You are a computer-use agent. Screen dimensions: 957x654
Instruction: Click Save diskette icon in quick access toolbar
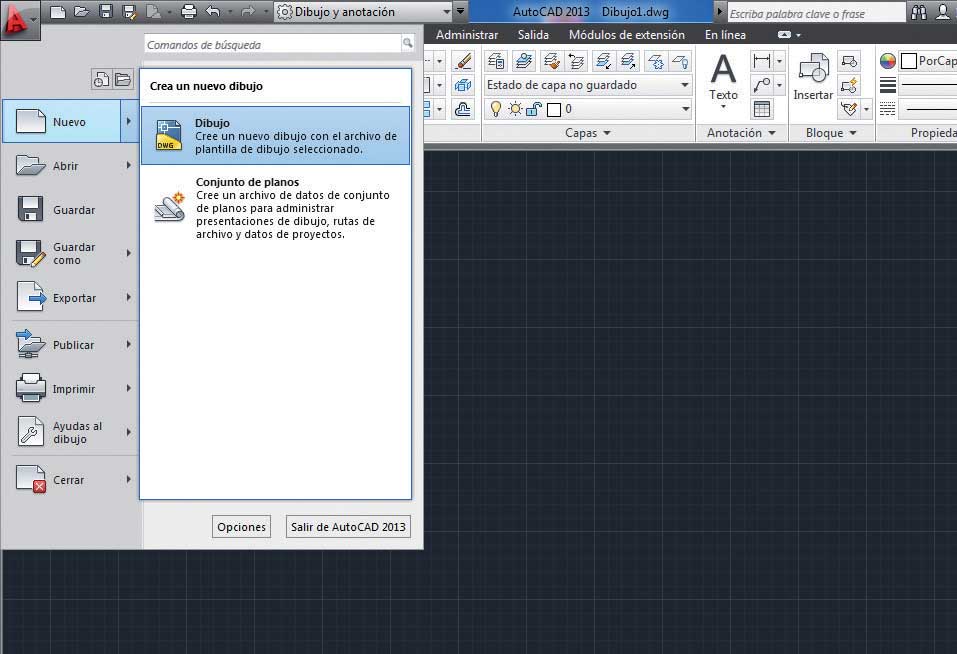tap(106, 11)
